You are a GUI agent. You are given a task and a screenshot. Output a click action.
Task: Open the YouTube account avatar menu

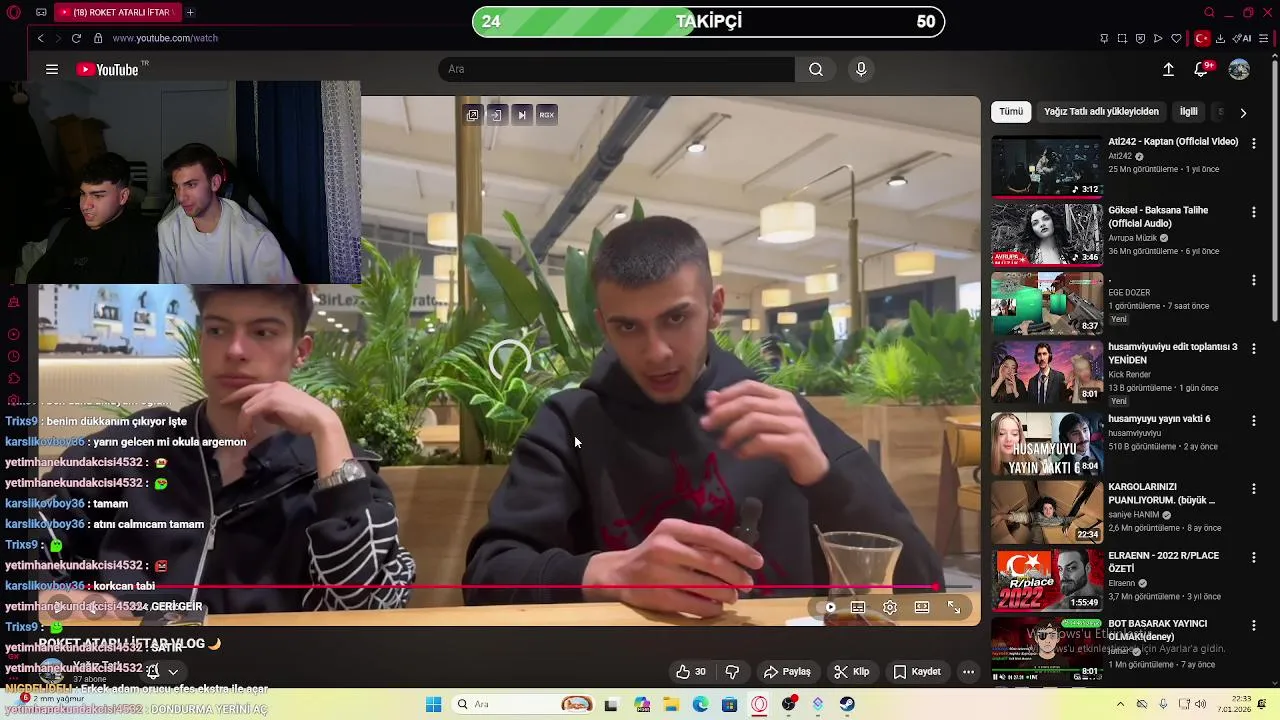1239,69
